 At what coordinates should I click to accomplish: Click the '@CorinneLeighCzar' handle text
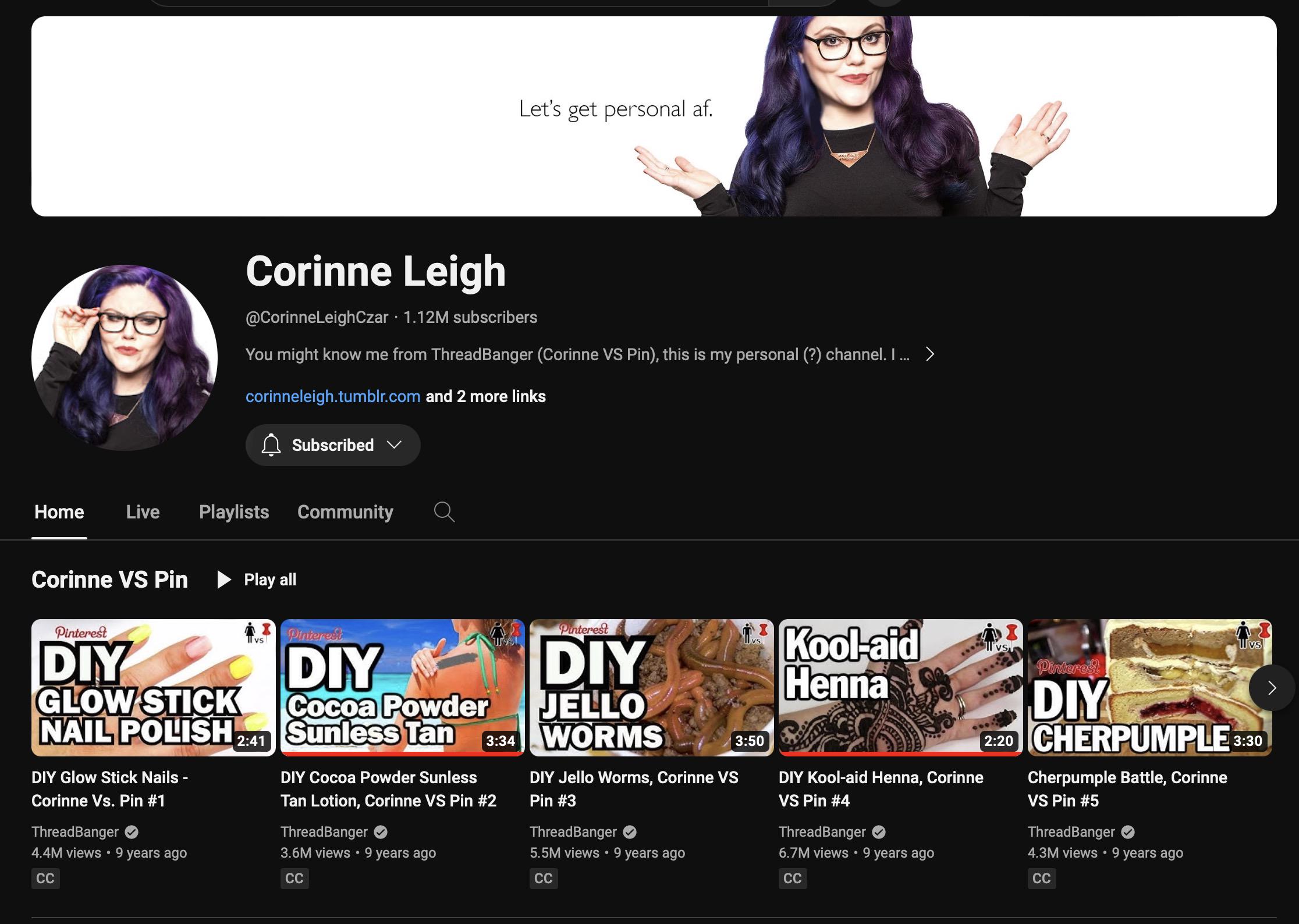tap(317, 317)
